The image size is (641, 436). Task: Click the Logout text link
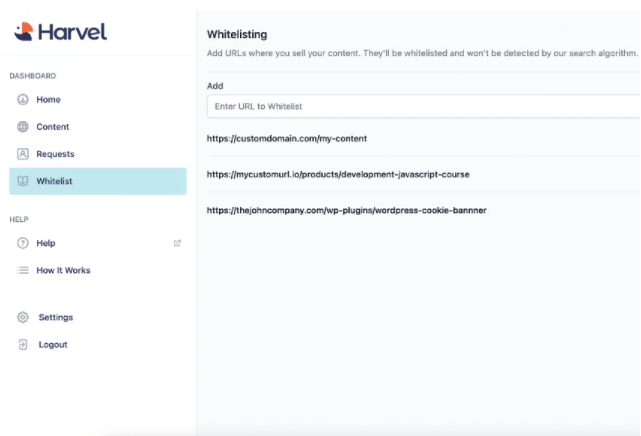click(x=53, y=344)
